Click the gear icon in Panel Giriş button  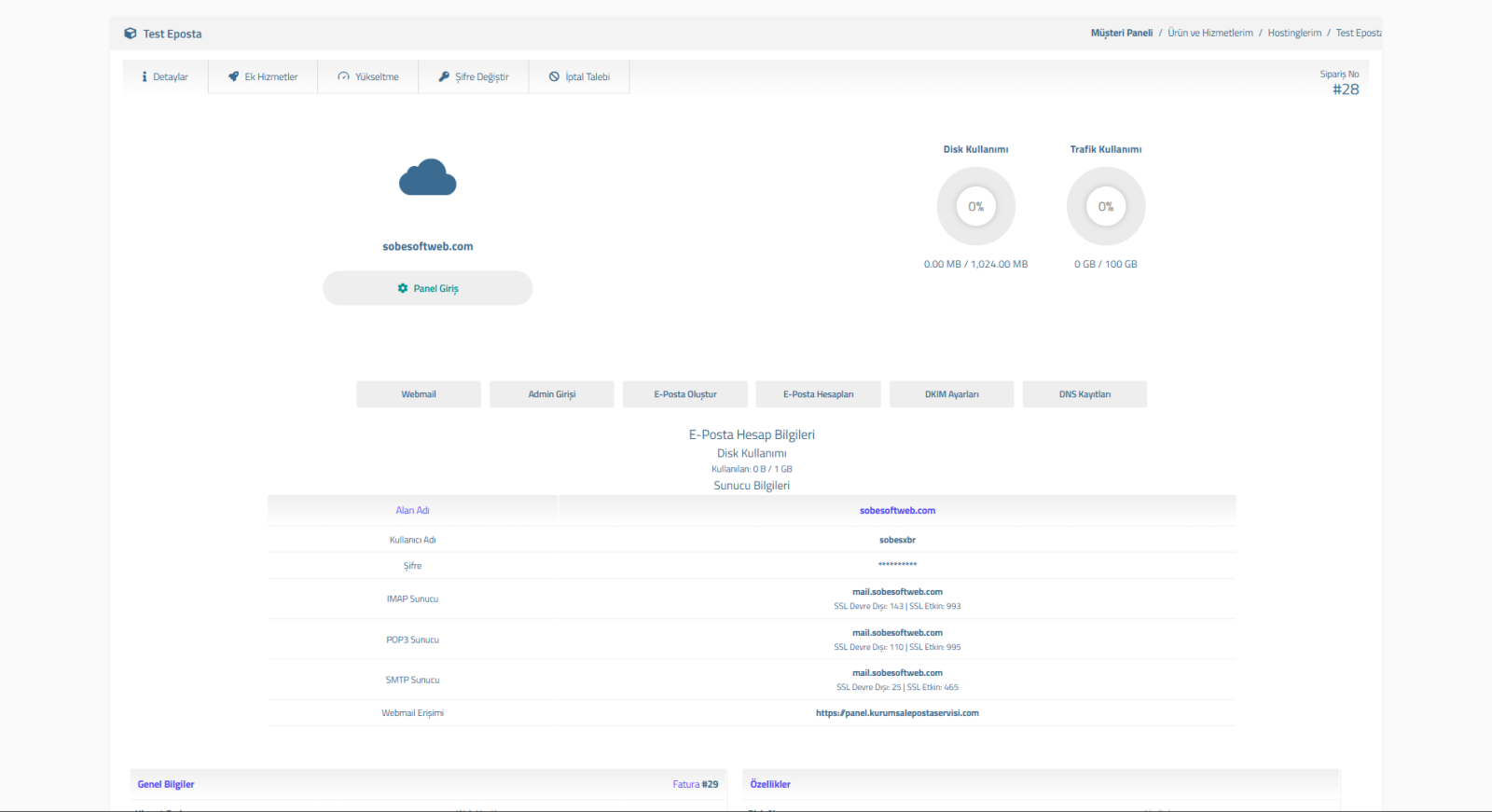pos(403,288)
